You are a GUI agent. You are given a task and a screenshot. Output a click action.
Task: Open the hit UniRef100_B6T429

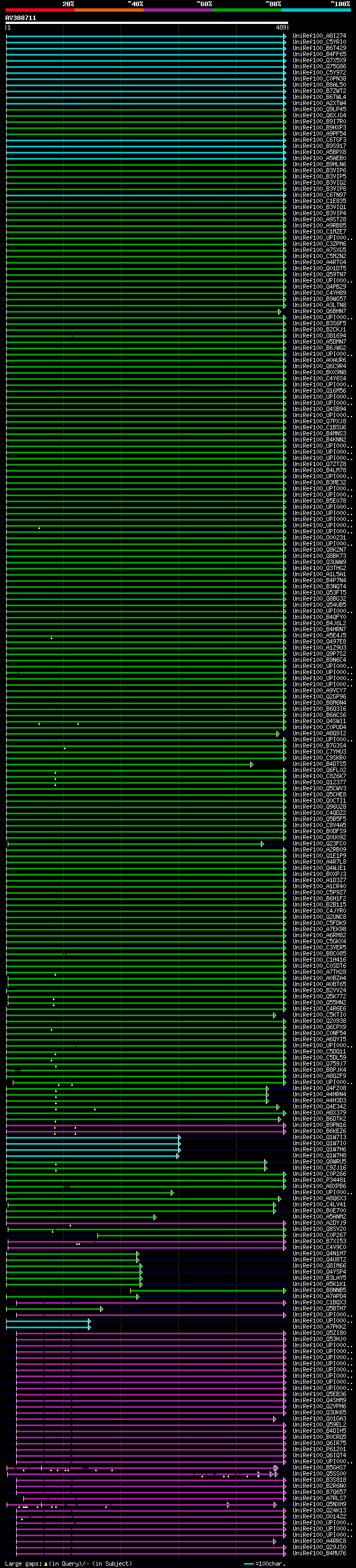(319, 48)
